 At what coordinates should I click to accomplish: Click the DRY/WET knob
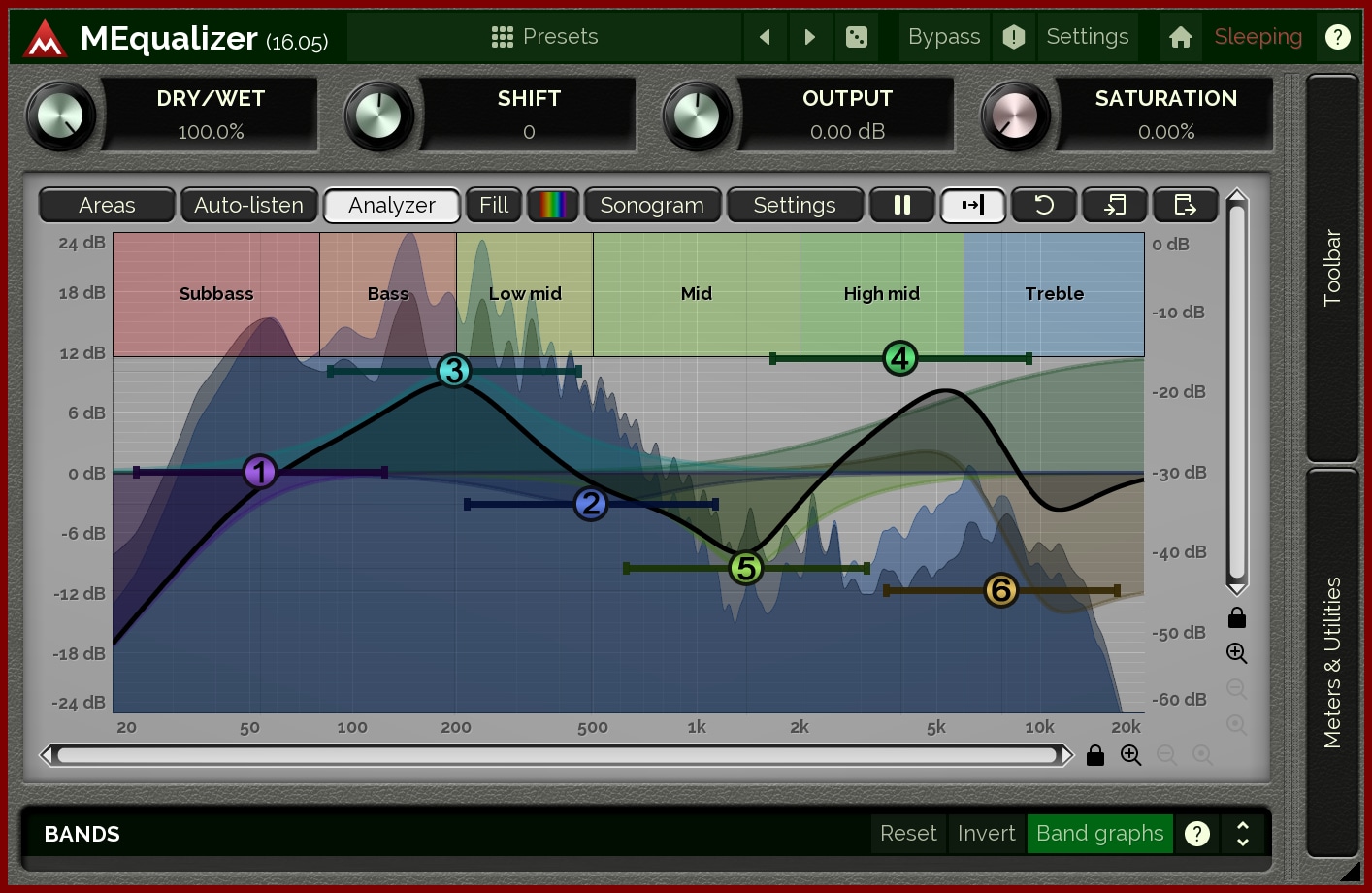click(x=60, y=116)
